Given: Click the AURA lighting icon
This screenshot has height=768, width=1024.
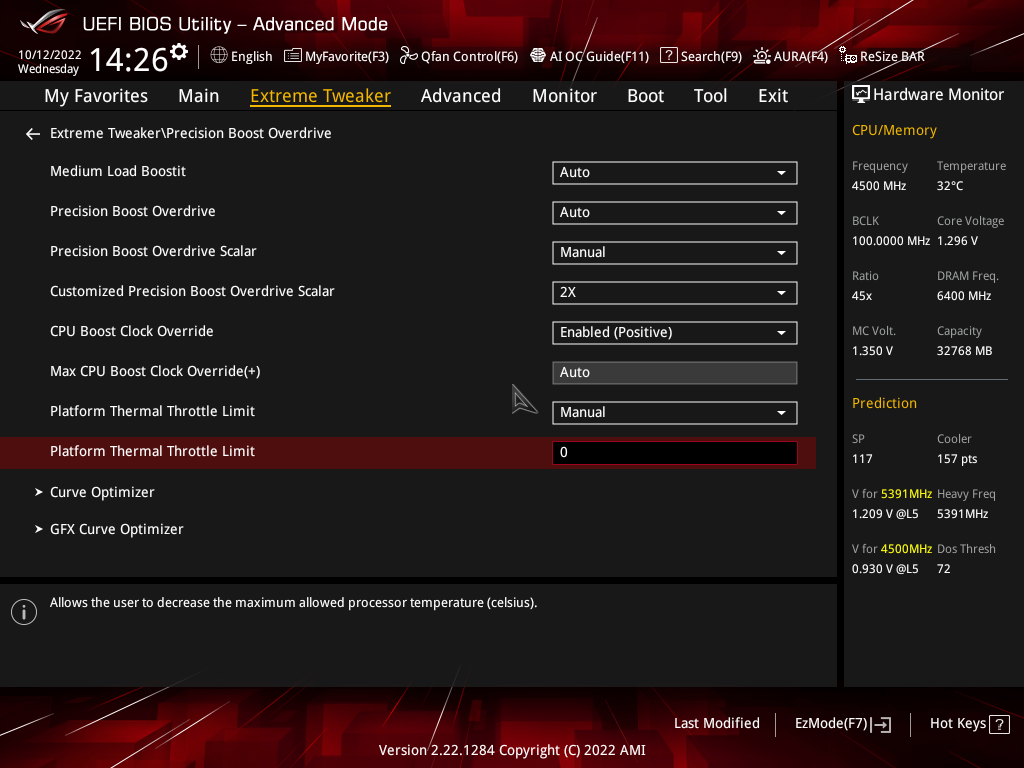Looking at the screenshot, I should [761, 56].
